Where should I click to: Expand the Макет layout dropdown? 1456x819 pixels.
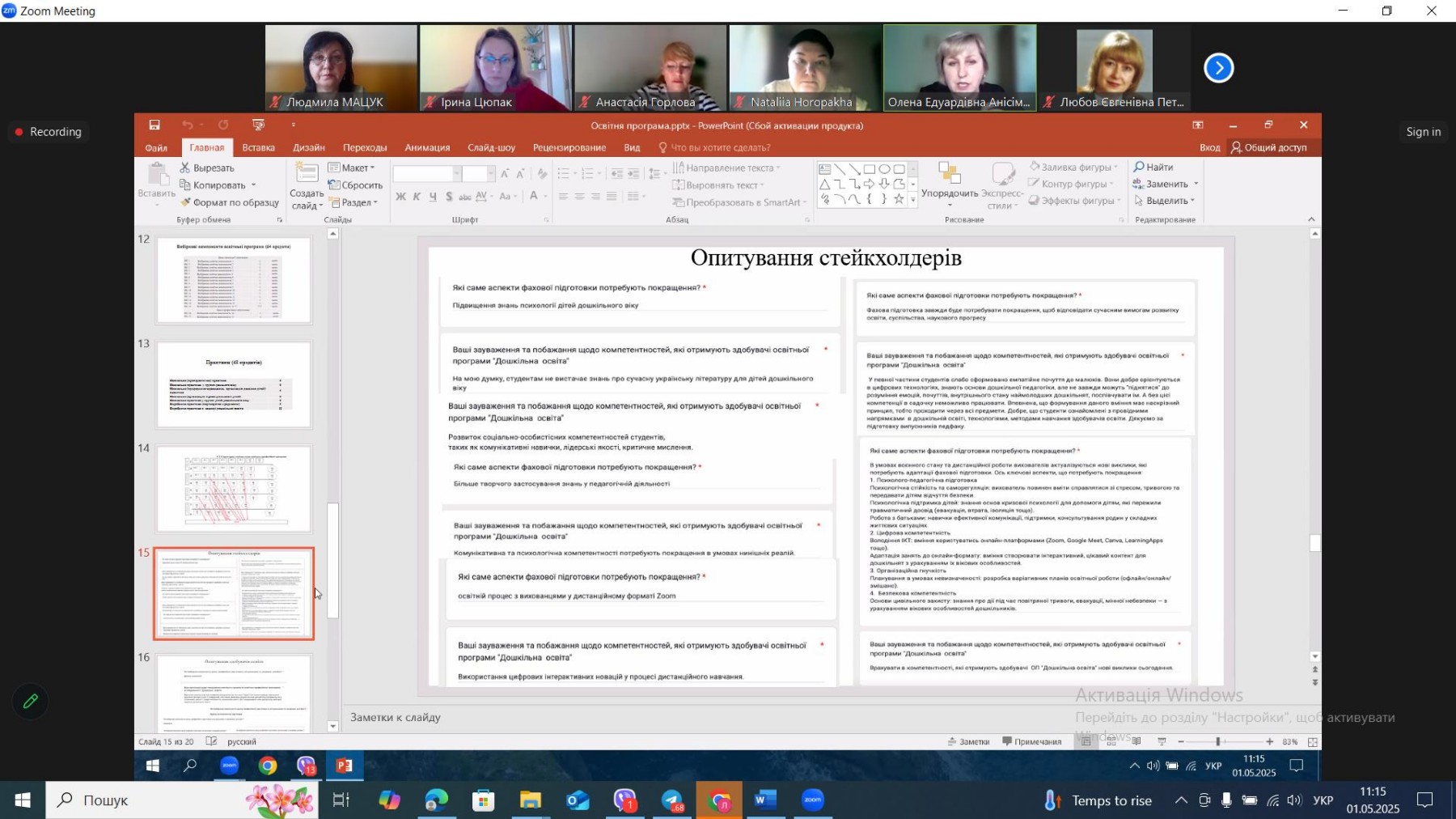[353, 168]
